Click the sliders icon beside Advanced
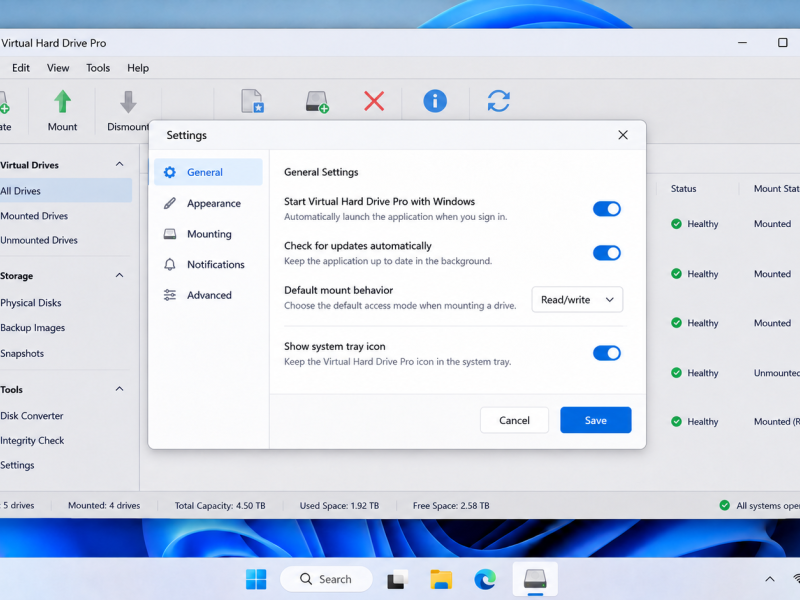 point(170,295)
